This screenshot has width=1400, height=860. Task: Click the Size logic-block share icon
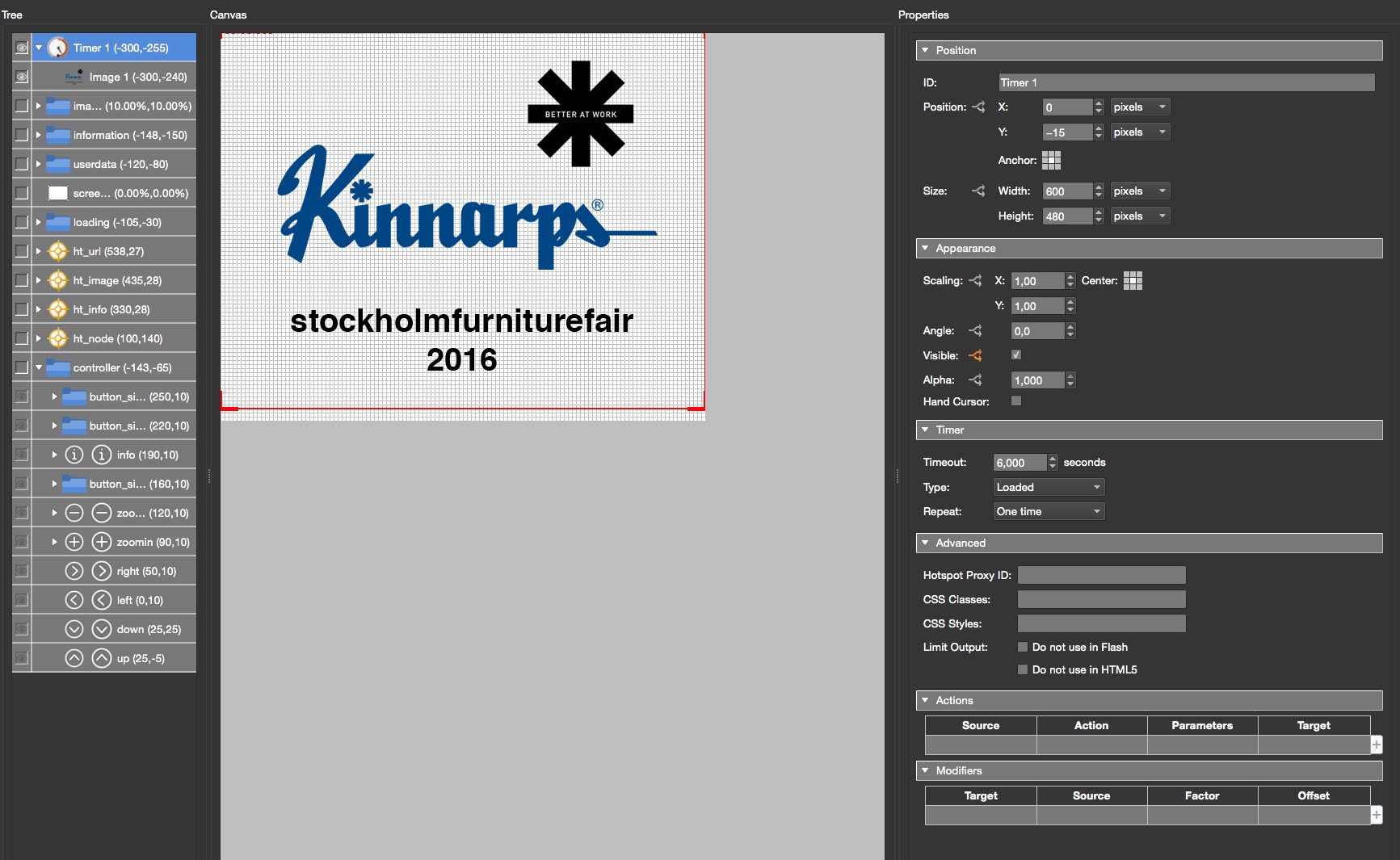pyautogui.click(x=978, y=191)
